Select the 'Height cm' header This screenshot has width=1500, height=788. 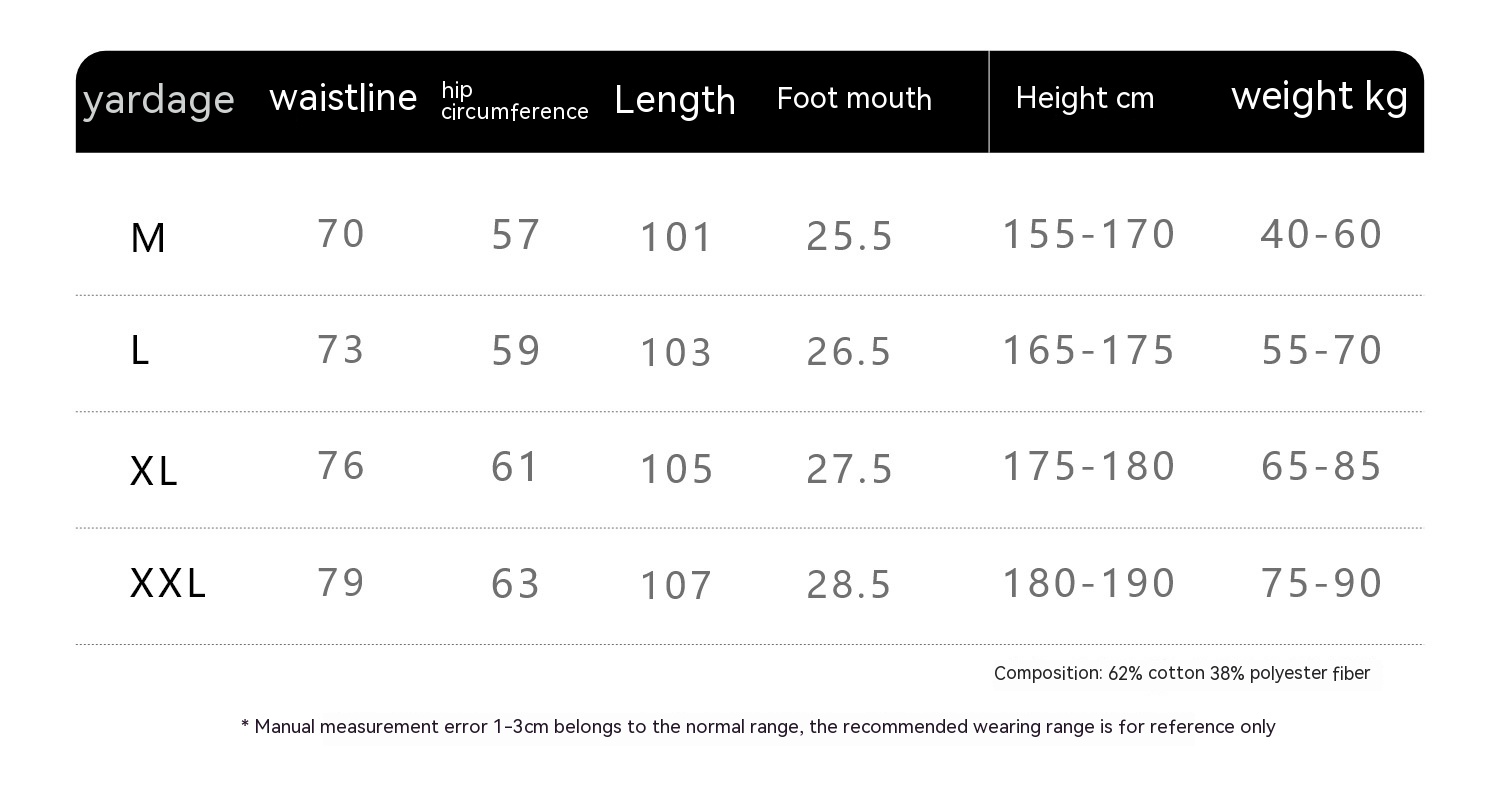click(1085, 98)
